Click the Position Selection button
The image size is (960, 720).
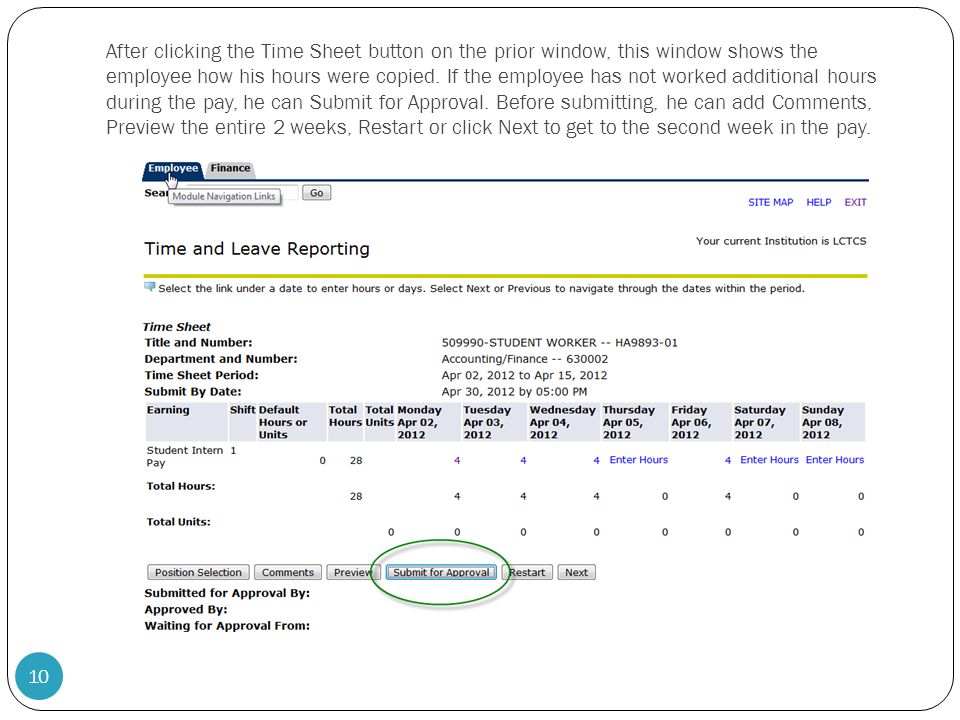coord(198,572)
